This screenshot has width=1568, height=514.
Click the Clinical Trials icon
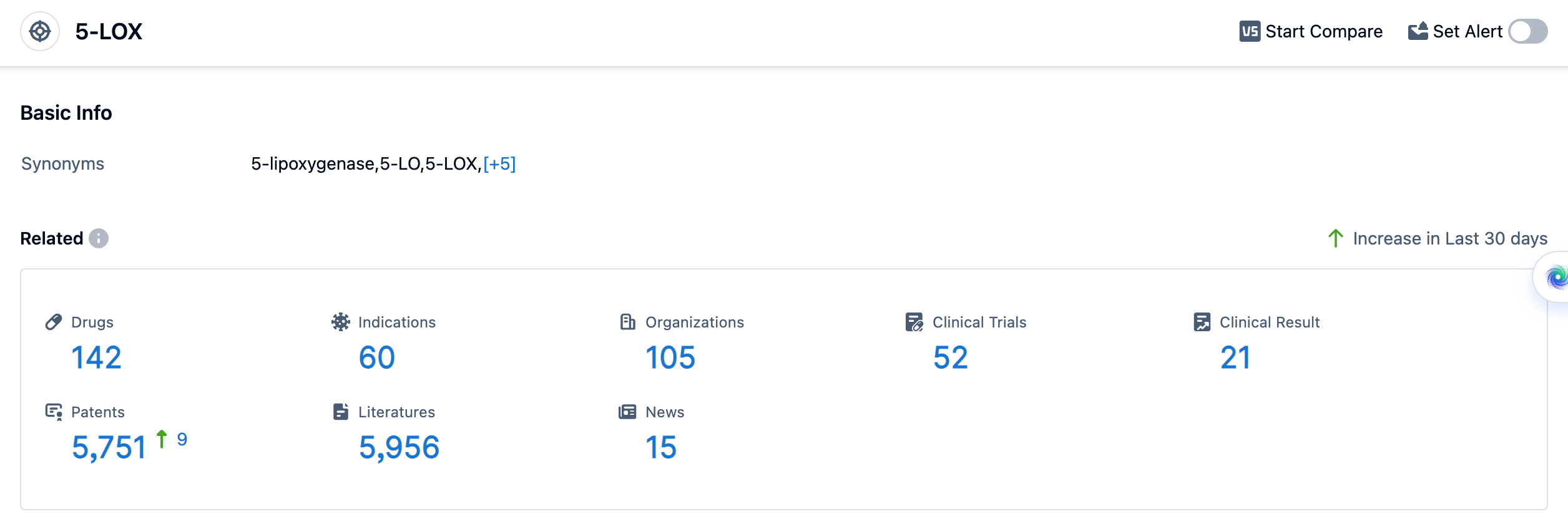pyautogui.click(x=914, y=322)
